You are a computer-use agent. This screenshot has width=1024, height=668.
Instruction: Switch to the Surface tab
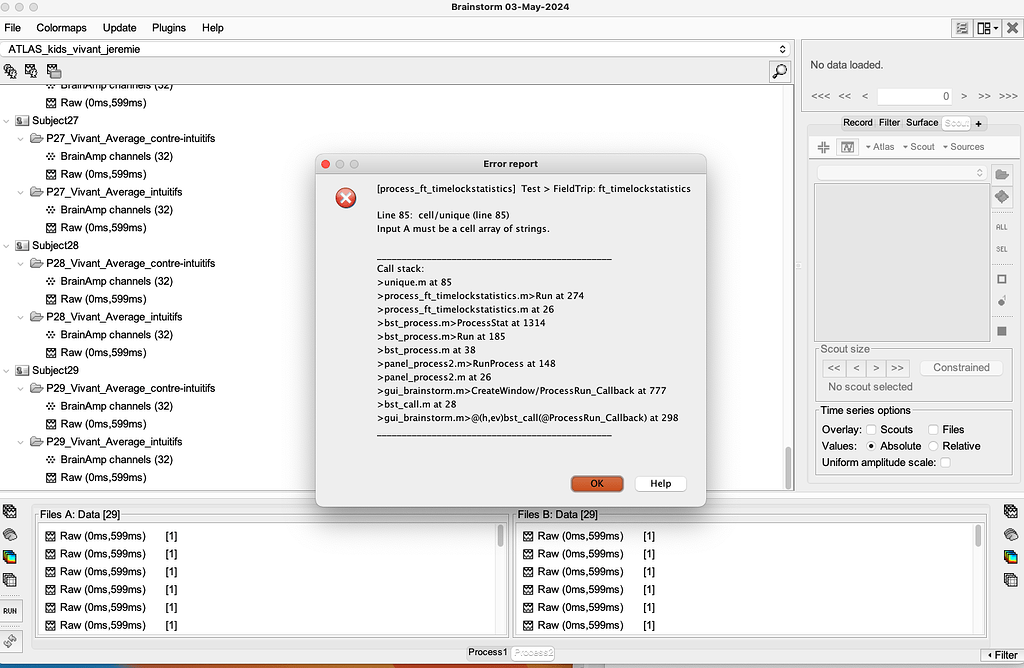pos(922,123)
